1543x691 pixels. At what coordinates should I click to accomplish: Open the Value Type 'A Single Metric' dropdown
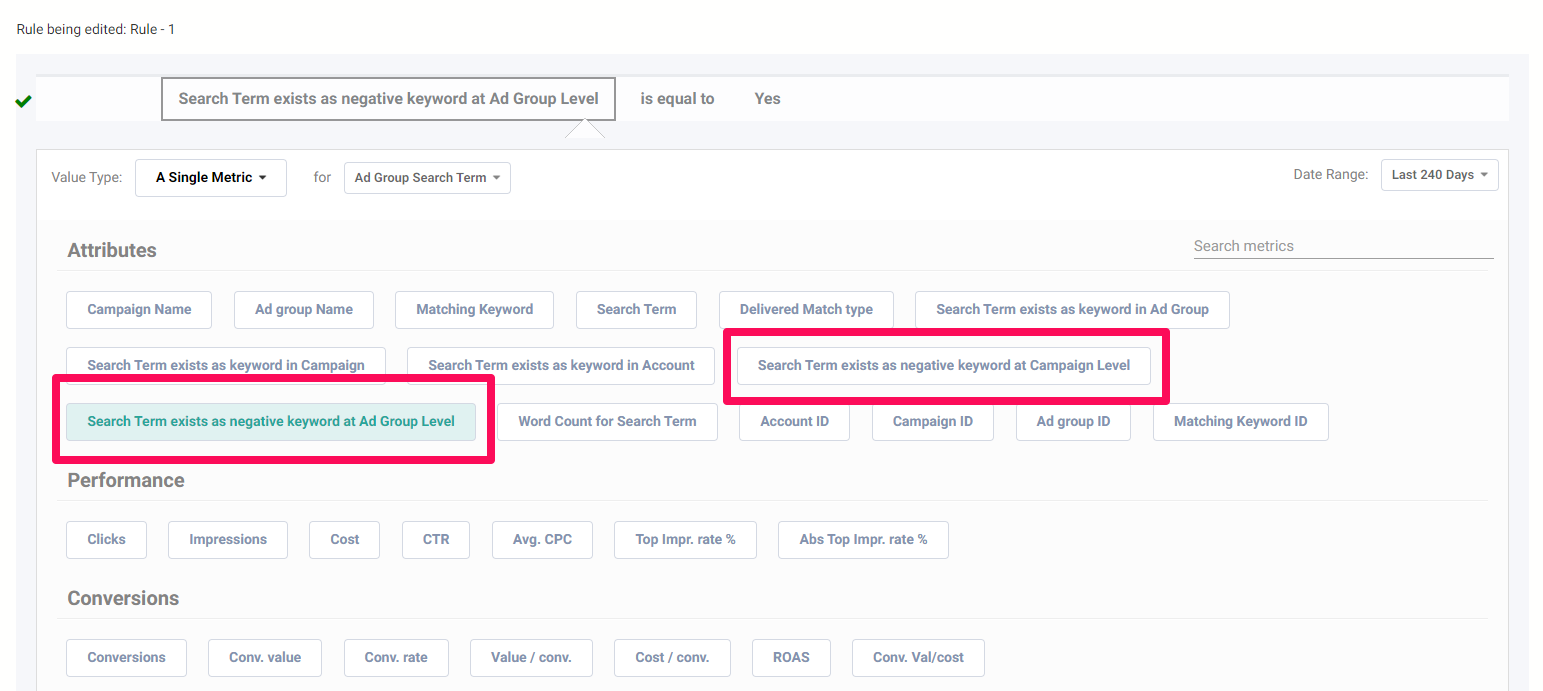click(x=211, y=178)
